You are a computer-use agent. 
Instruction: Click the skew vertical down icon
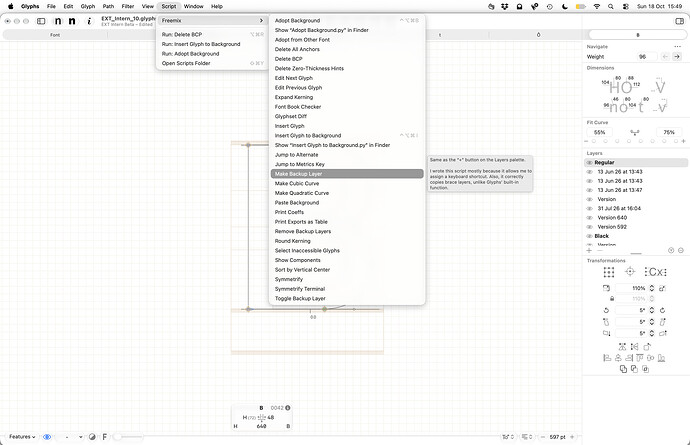point(606,333)
